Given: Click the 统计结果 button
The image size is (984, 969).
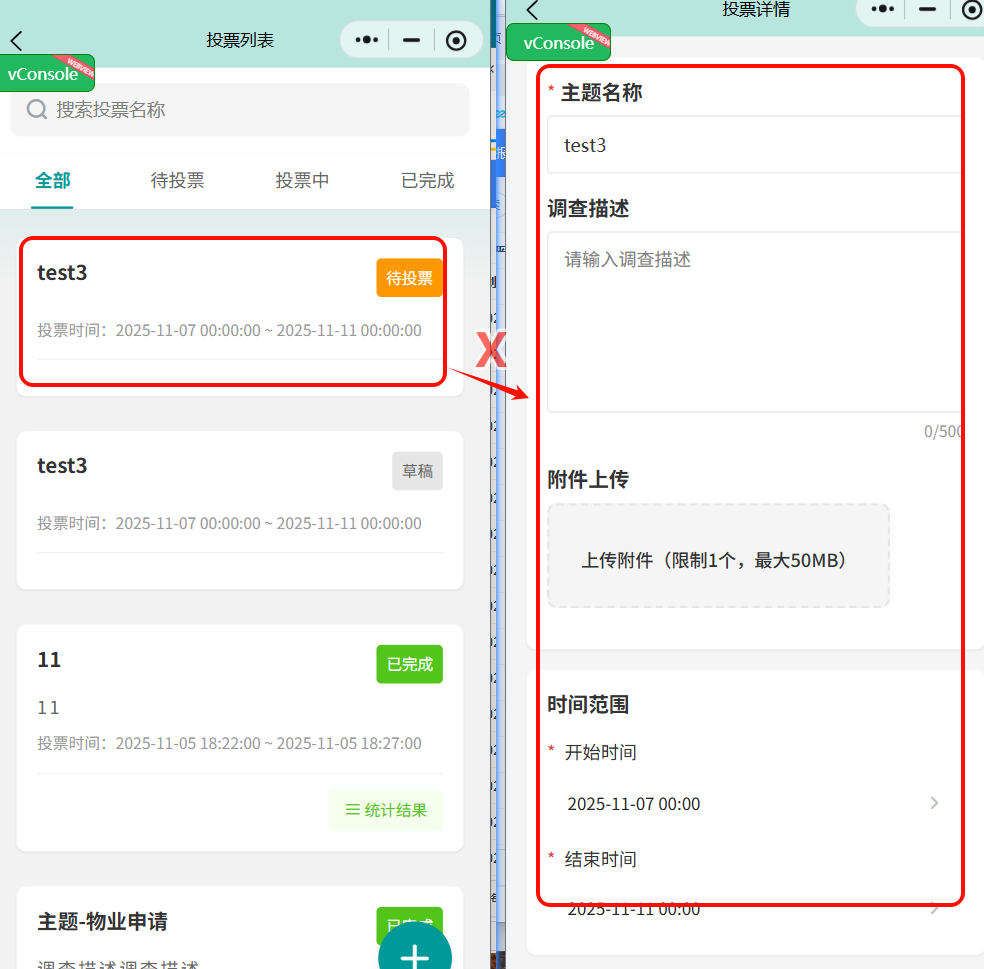Looking at the screenshot, I should tap(385, 810).
